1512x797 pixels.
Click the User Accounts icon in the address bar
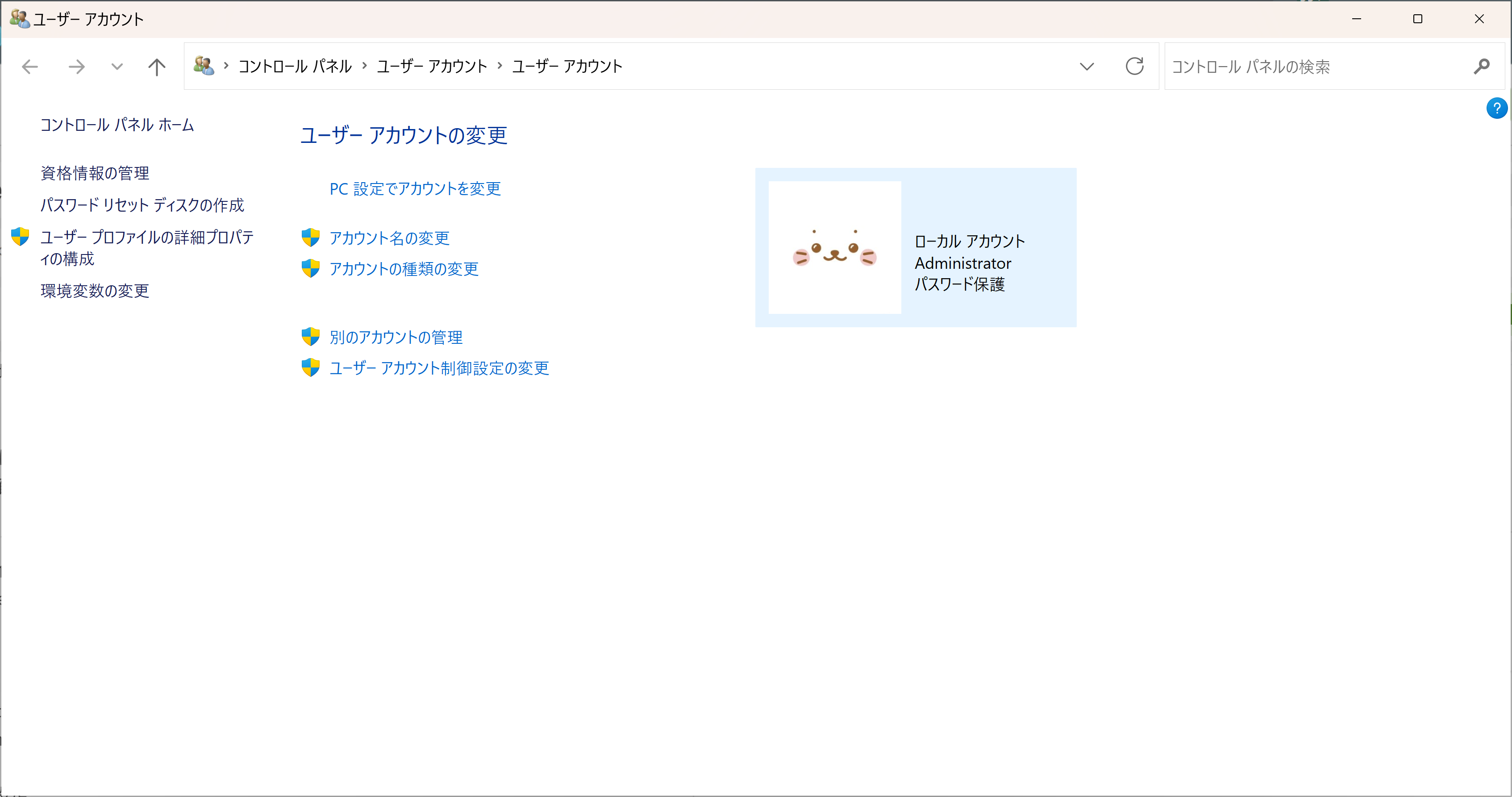[x=204, y=66]
